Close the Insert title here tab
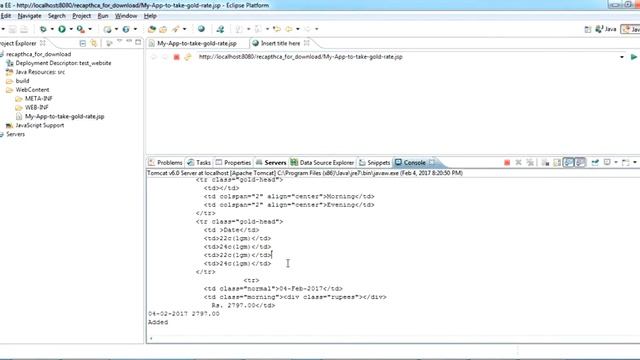The width and height of the screenshot is (640, 360). coord(307,43)
